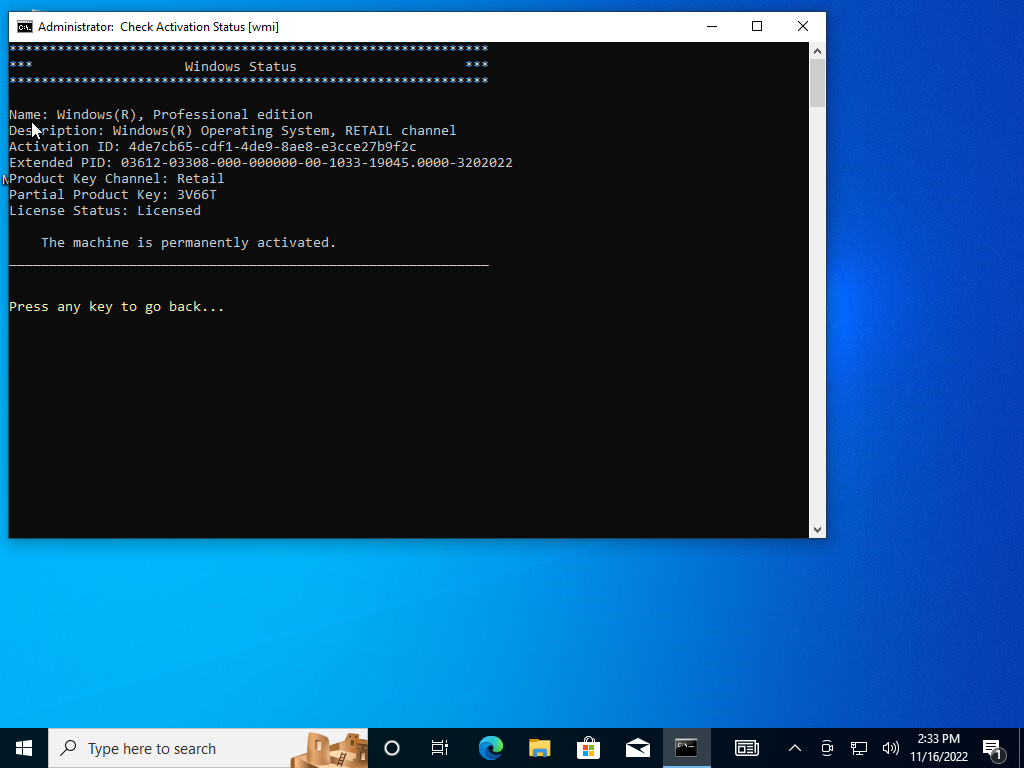This screenshot has width=1024, height=768.
Task: Click the Cortana circle icon
Action: pos(392,748)
